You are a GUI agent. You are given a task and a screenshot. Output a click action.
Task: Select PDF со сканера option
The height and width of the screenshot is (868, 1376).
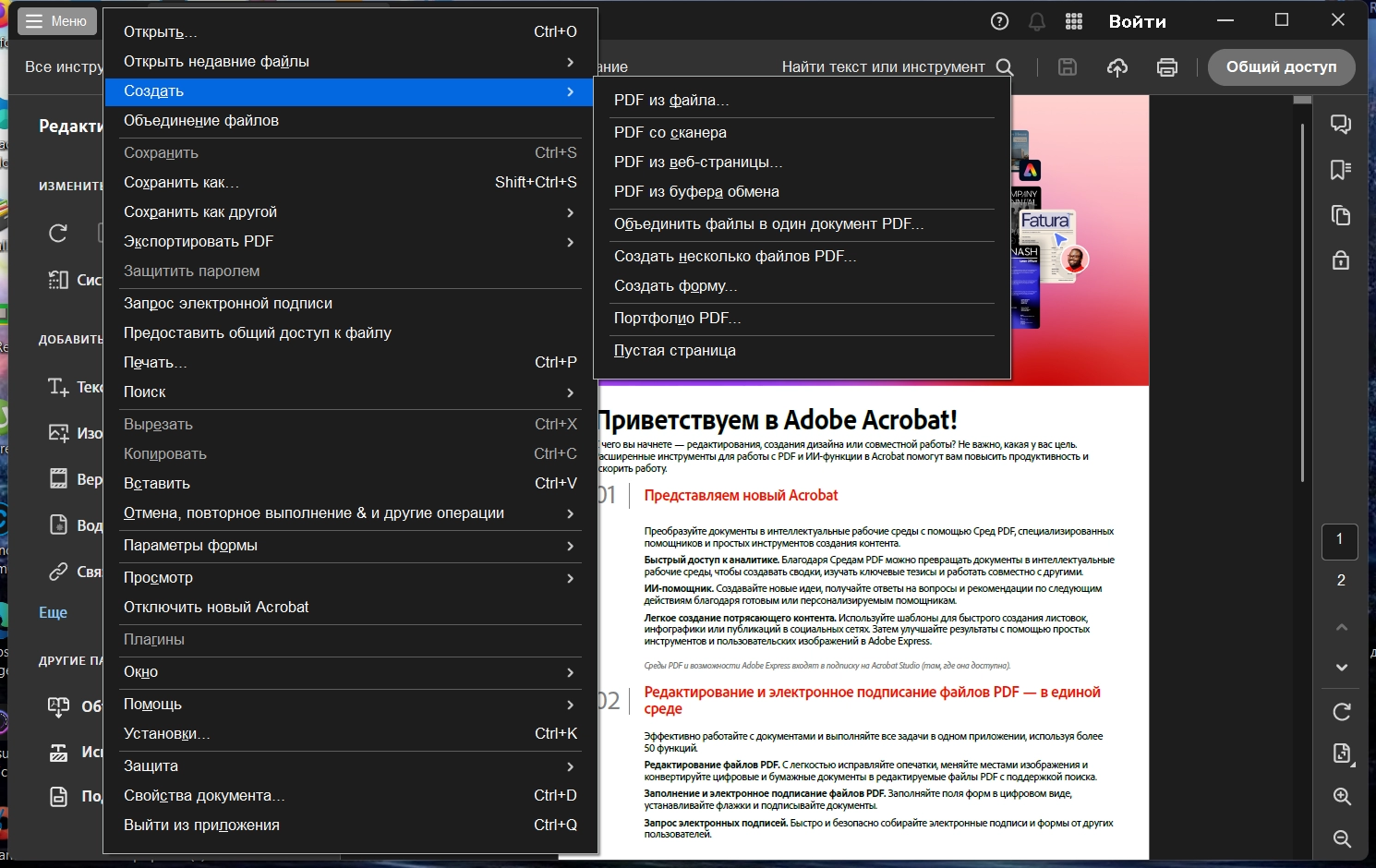tap(802, 132)
